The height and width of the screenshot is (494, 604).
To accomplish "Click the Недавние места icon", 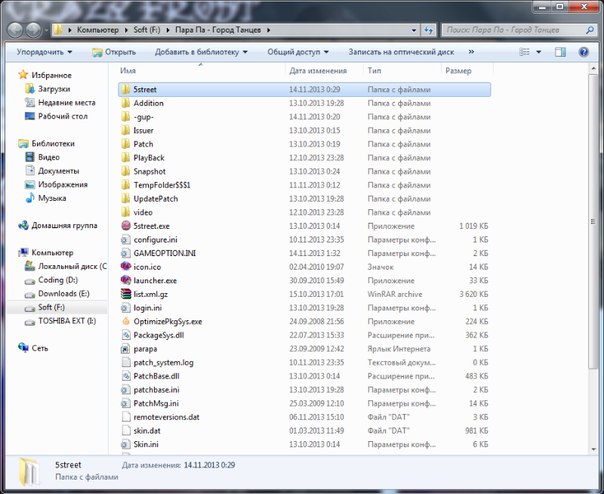I will 30,102.
